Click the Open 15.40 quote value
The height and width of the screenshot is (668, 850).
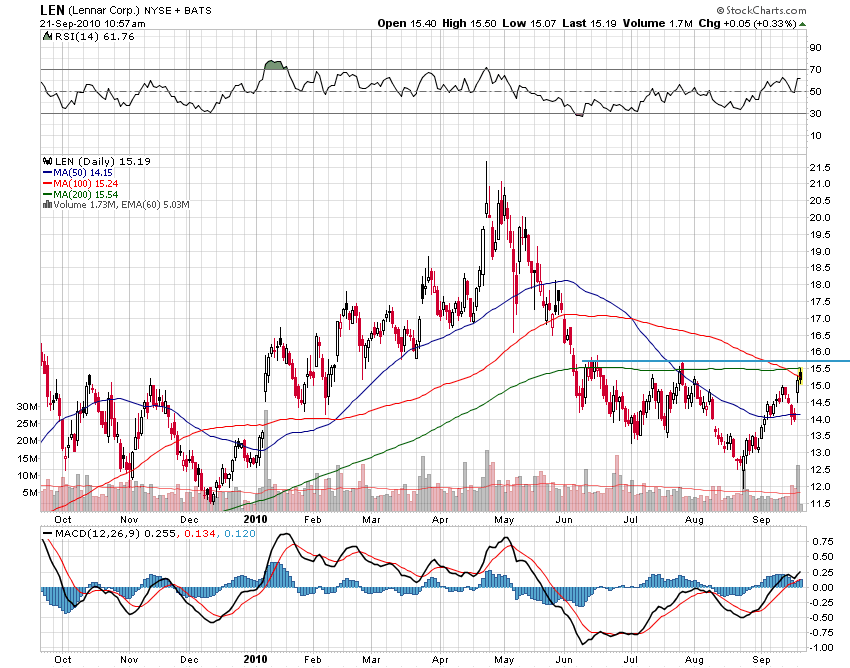pyautogui.click(x=407, y=23)
